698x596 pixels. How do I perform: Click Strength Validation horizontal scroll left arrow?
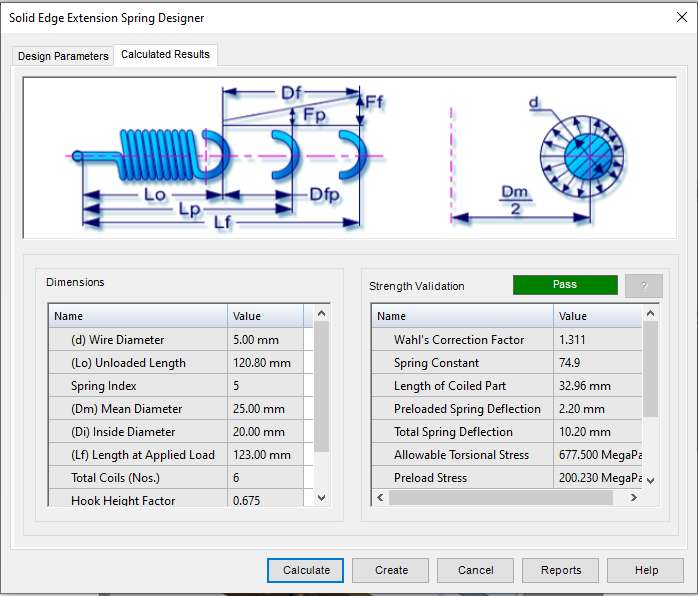click(380, 497)
